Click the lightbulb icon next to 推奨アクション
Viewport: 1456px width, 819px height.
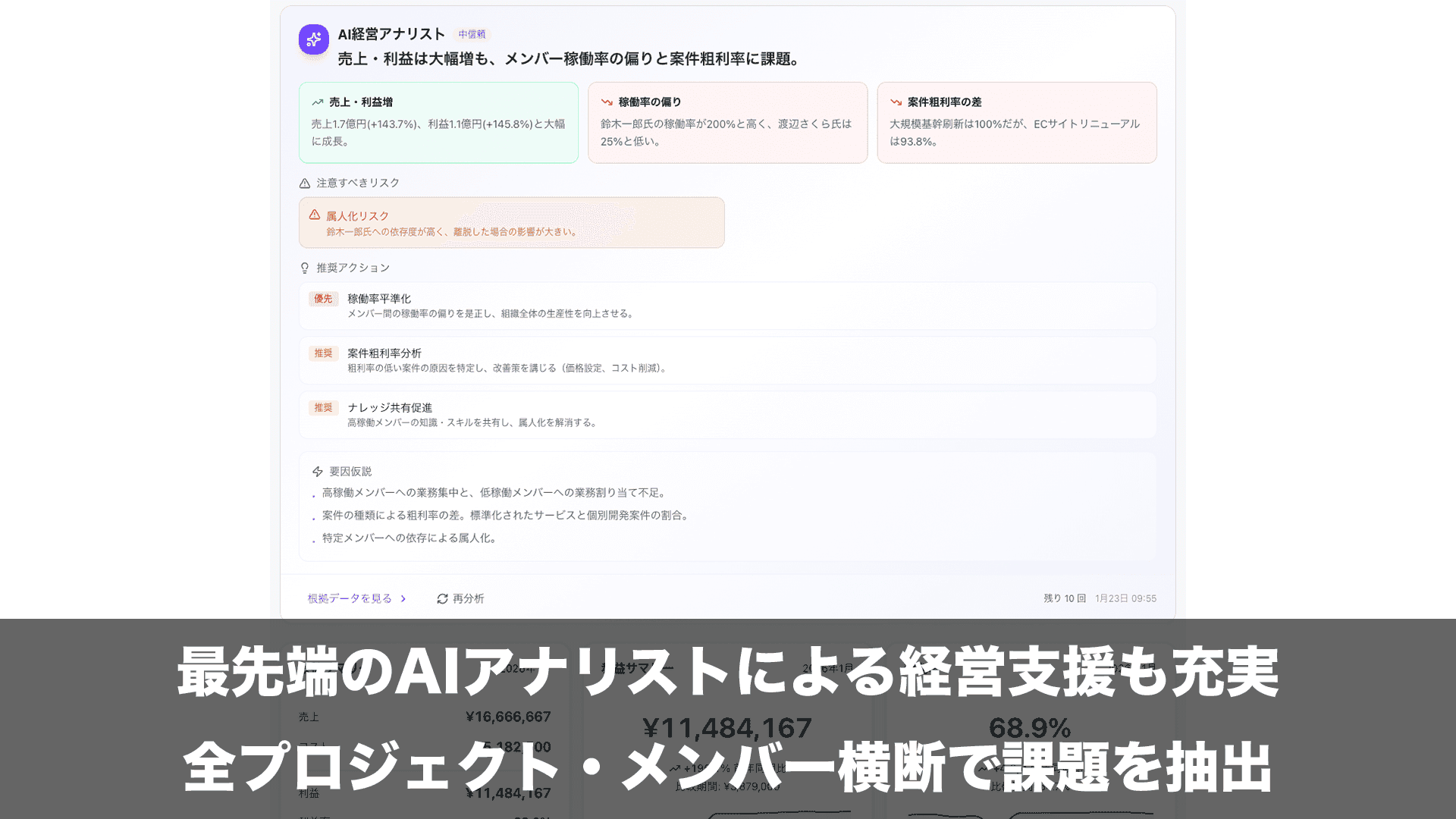303,268
